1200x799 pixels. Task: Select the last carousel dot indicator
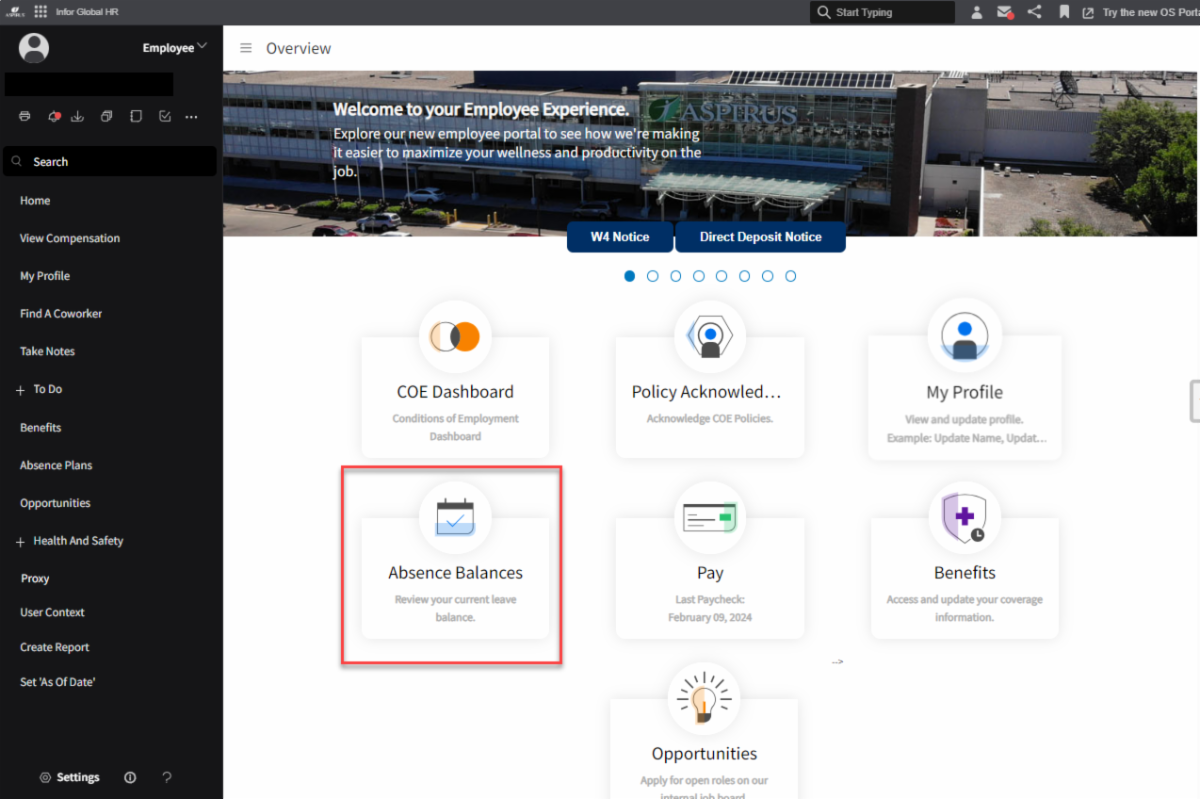(791, 276)
